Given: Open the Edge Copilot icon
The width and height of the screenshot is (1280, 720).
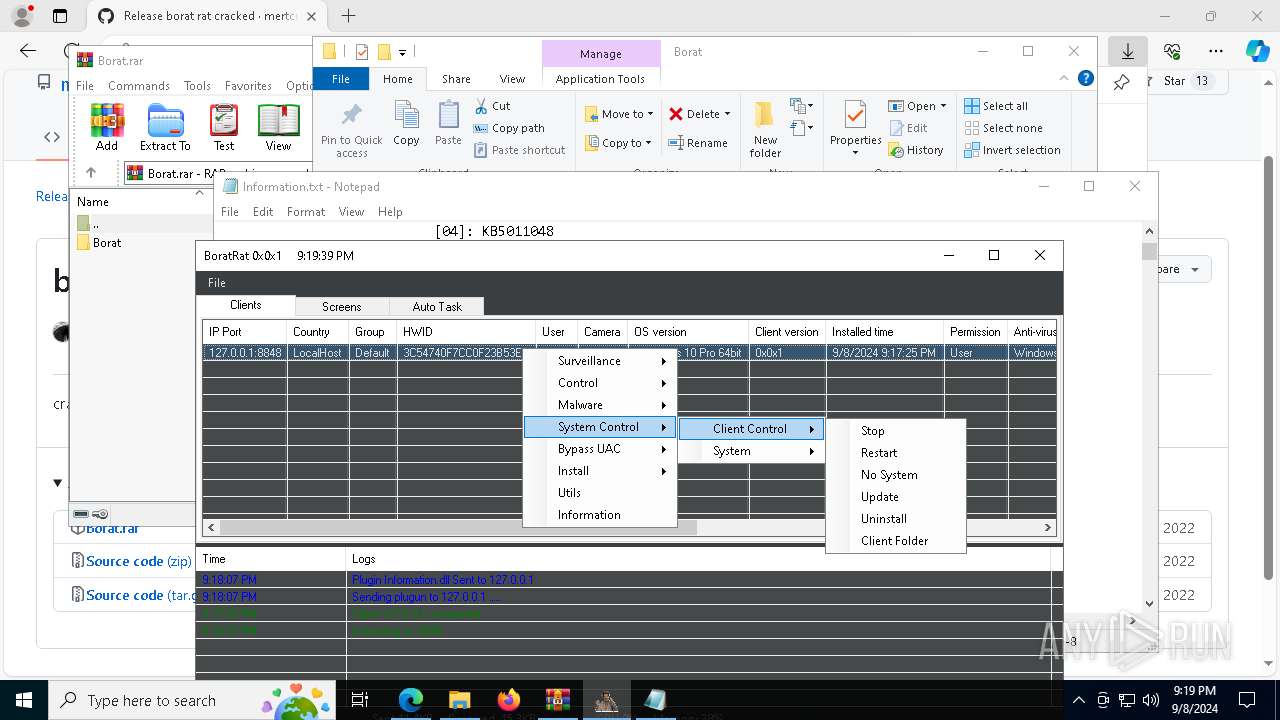Looking at the screenshot, I should pos(1257,51).
